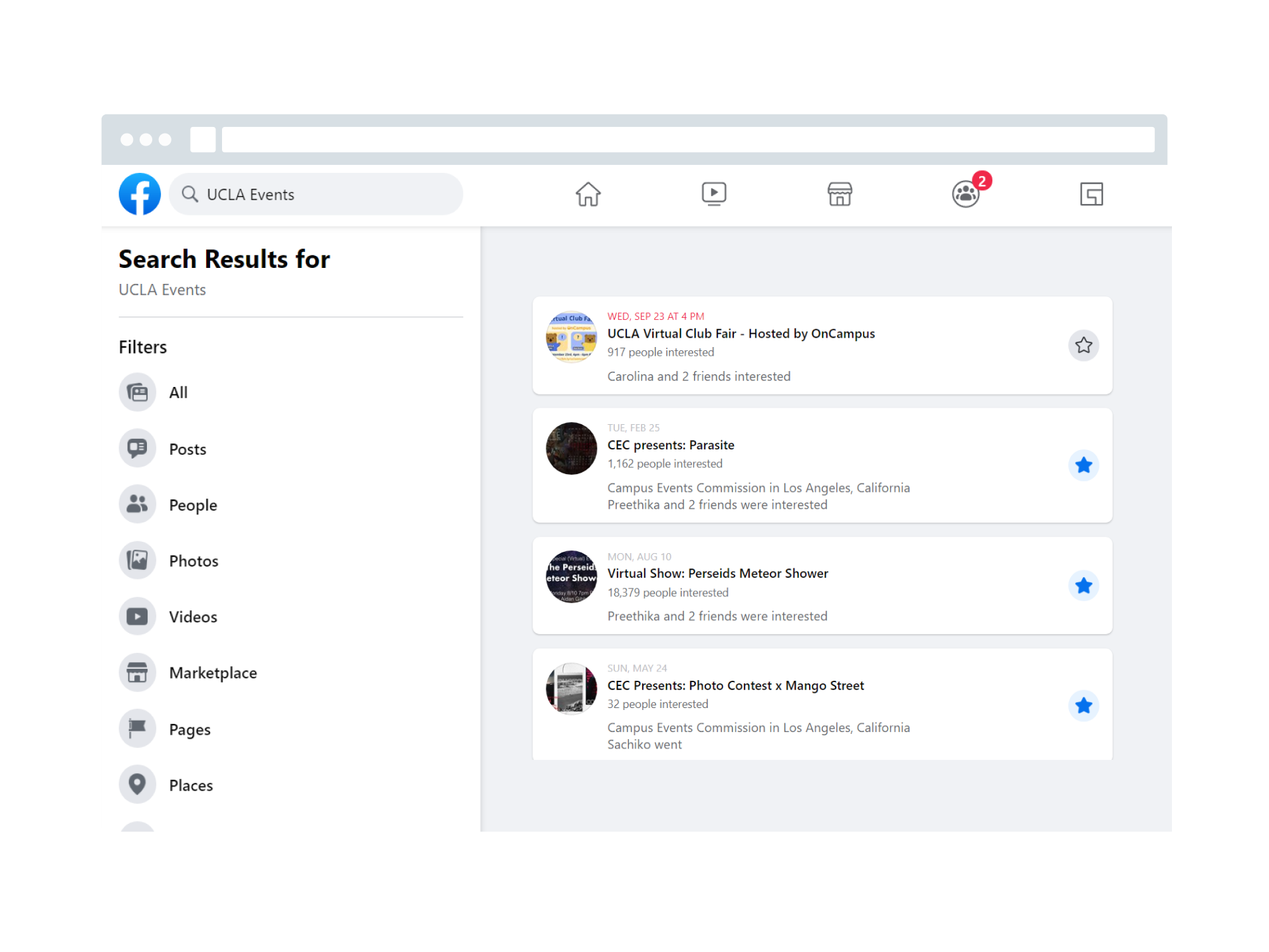The height and width of the screenshot is (952, 1269).
Task: Select the Places filter label
Action: [191, 785]
